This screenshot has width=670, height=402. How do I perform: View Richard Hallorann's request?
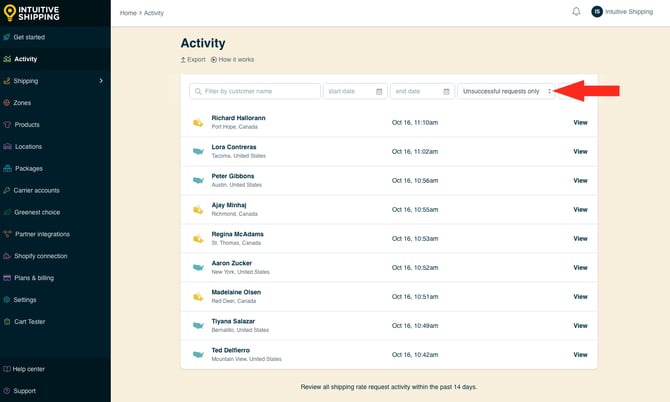[580, 123]
